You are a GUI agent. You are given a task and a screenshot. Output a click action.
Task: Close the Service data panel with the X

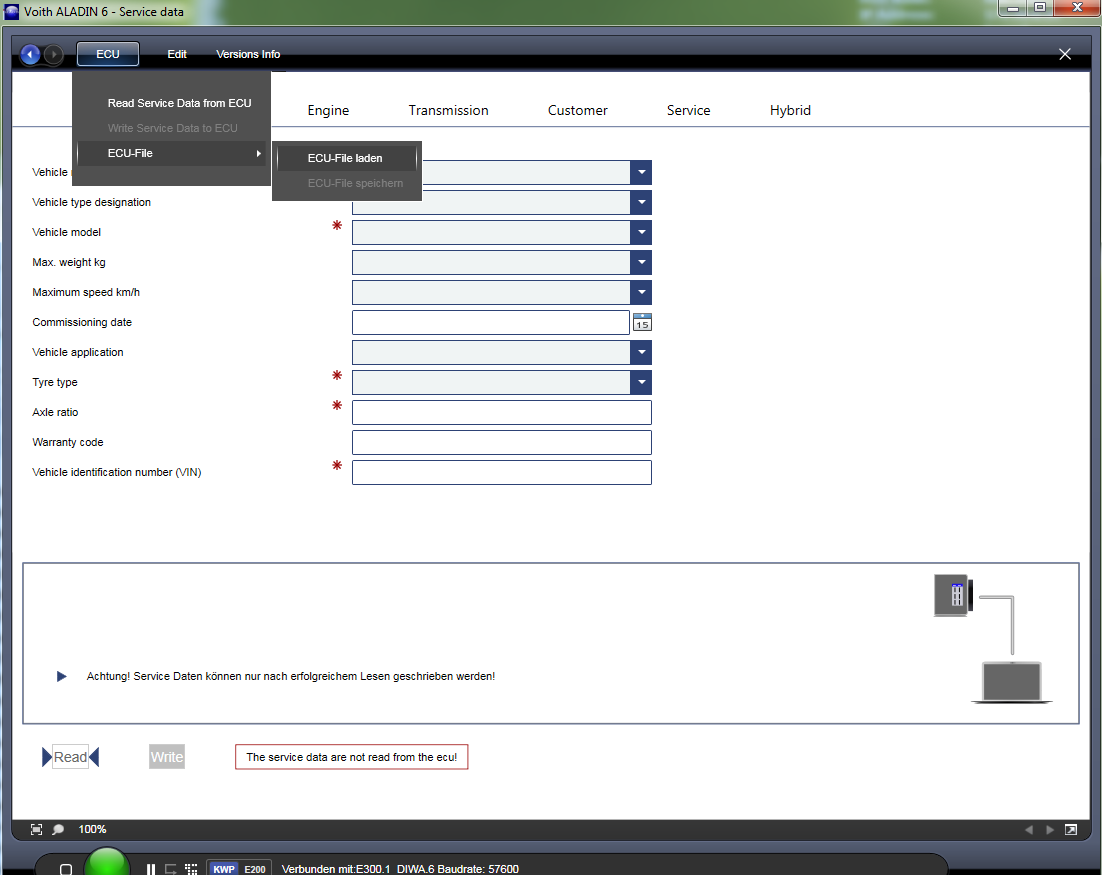coord(1065,54)
